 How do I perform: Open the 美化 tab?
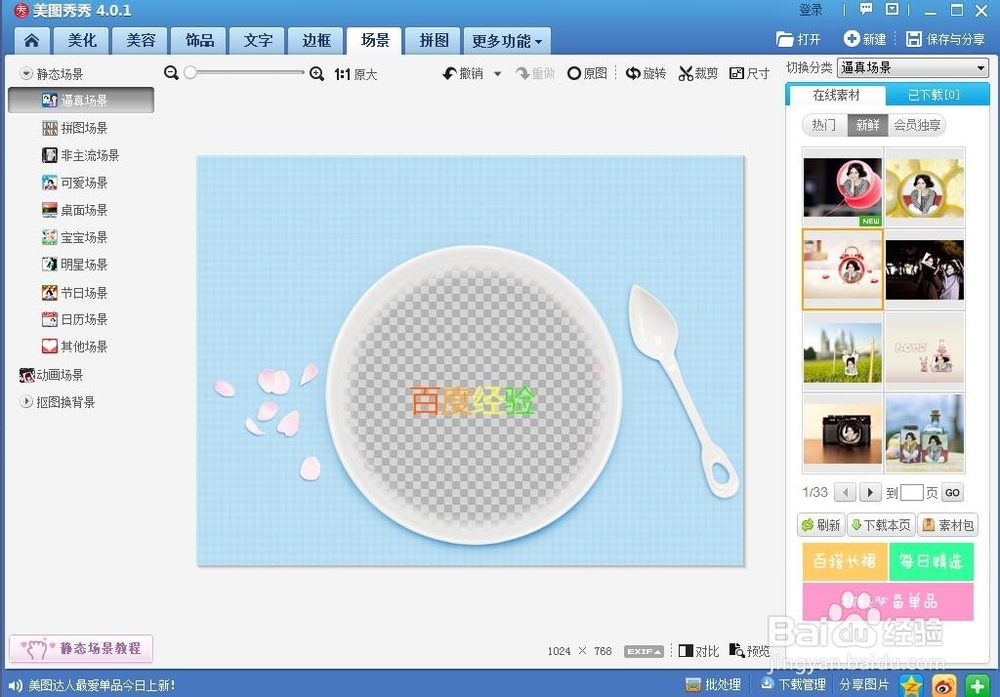click(82, 41)
